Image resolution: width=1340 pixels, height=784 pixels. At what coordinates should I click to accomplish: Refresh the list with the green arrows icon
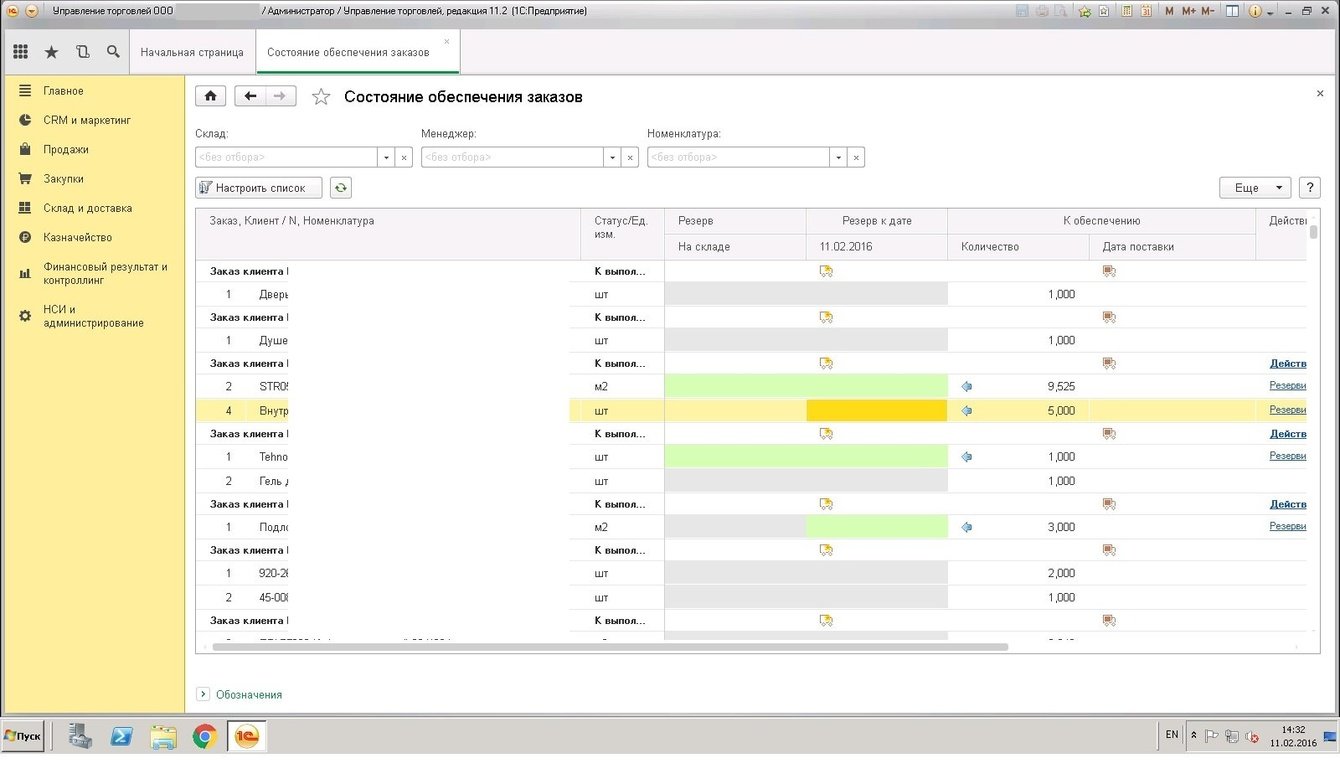tap(341, 188)
